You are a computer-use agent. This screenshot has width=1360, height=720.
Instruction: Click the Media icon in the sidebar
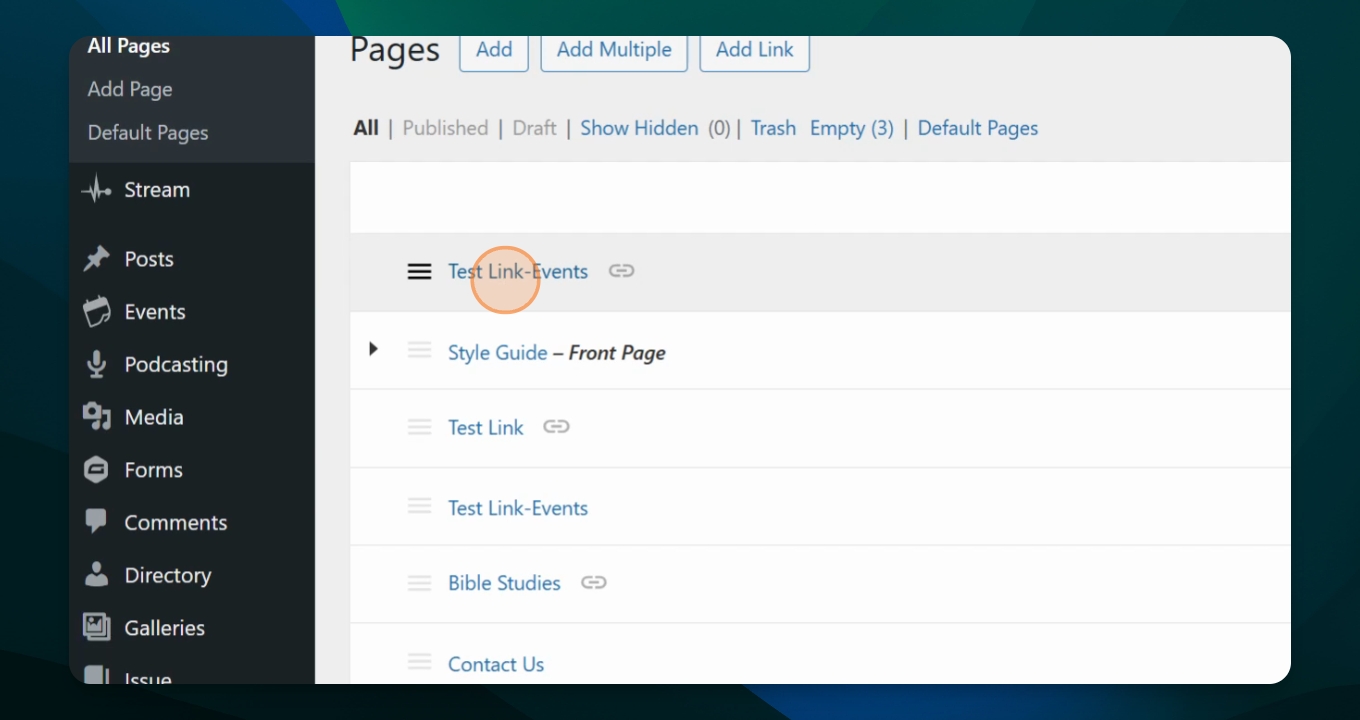(96, 417)
